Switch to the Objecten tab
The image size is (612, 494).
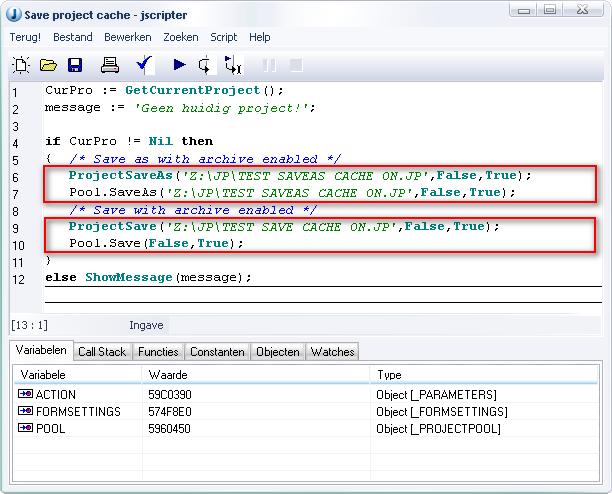278,352
